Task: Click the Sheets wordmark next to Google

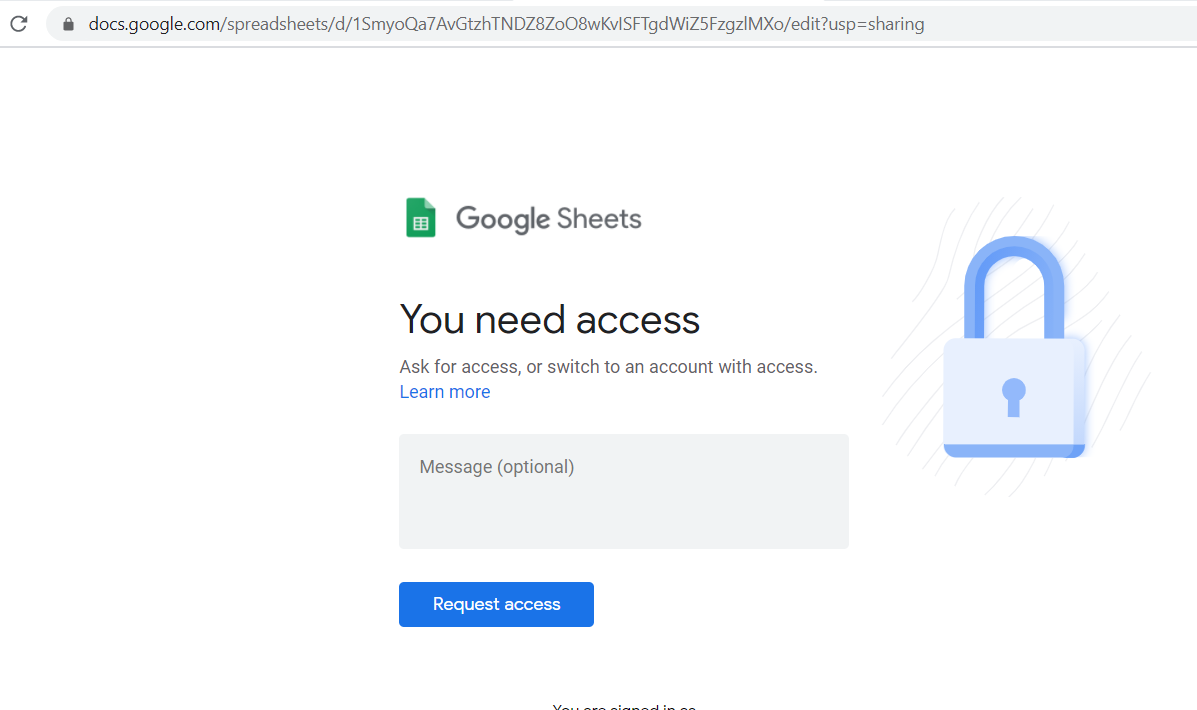Action: (599, 219)
